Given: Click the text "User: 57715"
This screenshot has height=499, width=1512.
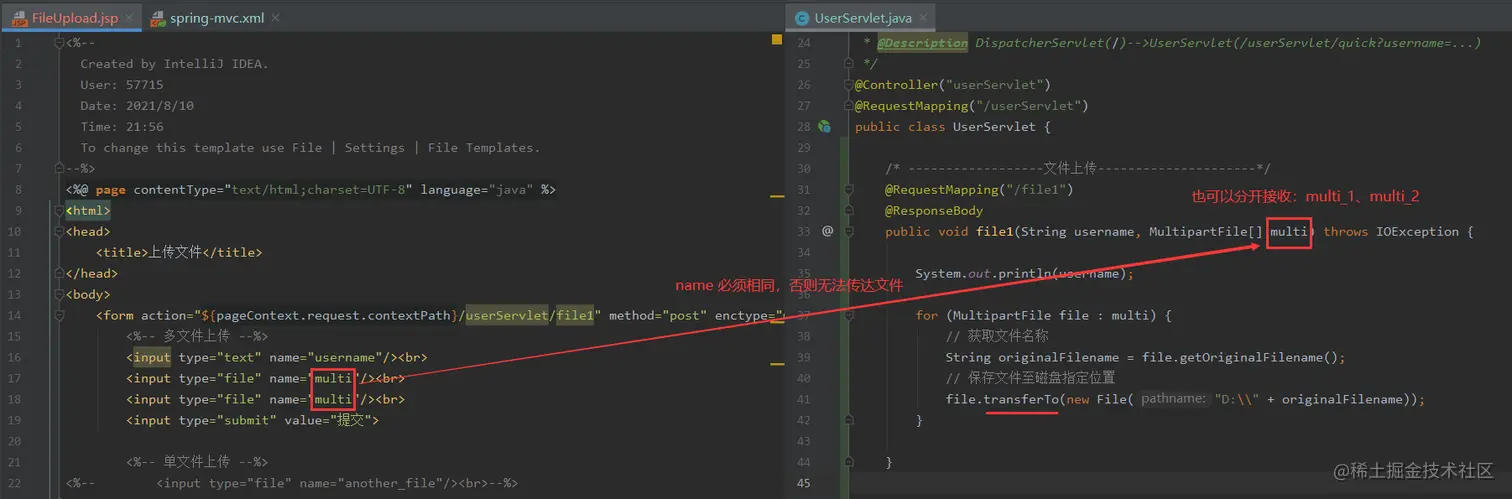Looking at the screenshot, I should [122, 85].
